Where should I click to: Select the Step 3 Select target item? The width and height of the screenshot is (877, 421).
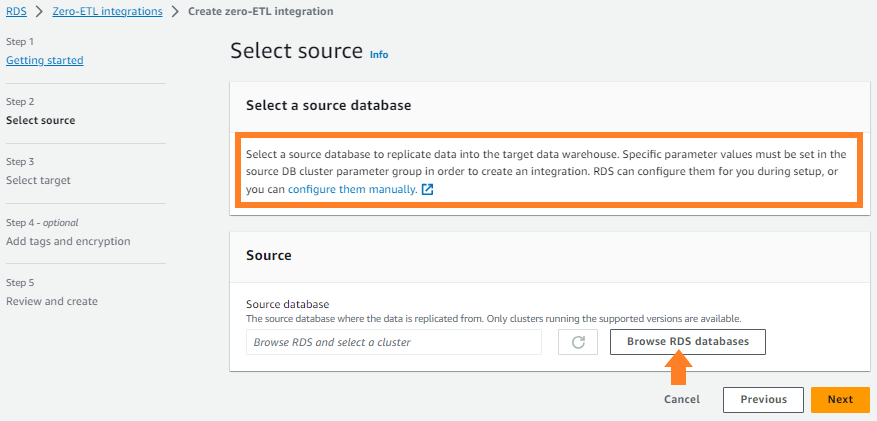pyautogui.click(x=38, y=181)
